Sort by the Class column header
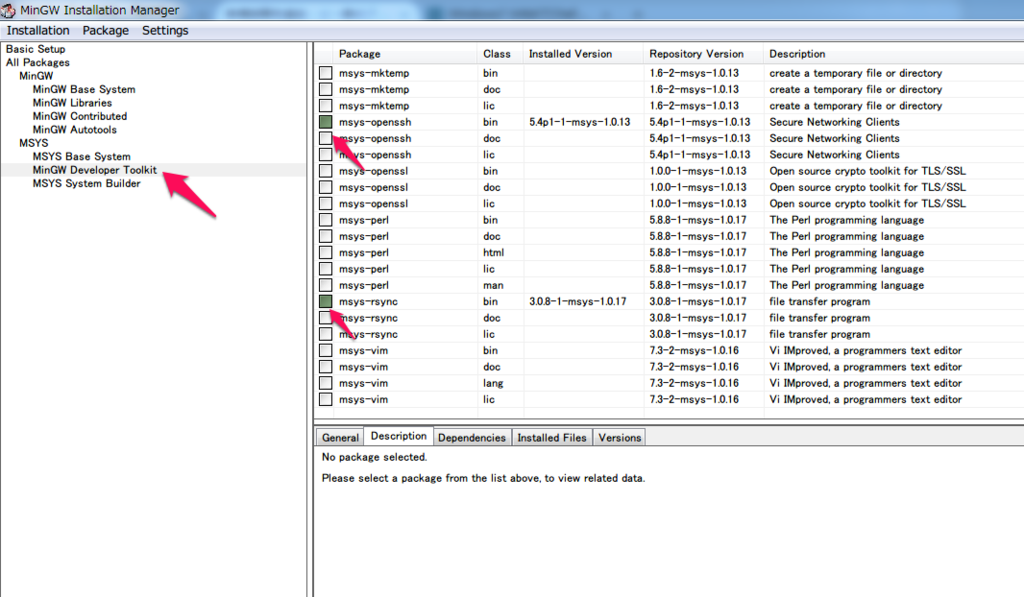The width and height of the screenshot is (1024, 597). 500,54
